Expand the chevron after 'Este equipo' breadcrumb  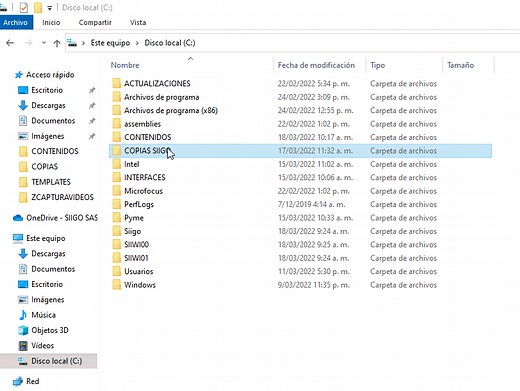[x=137, y=43]
